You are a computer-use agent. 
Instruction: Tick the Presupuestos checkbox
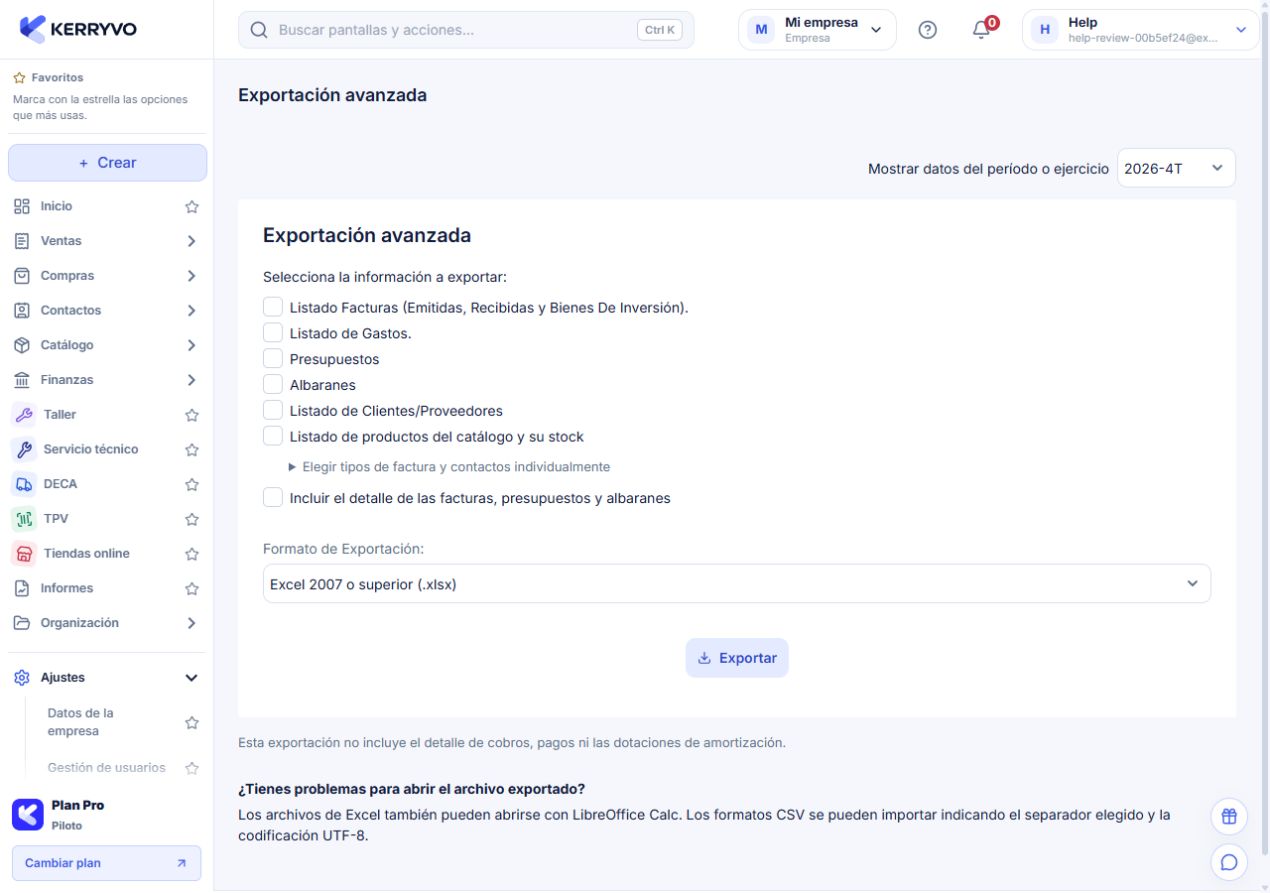coord(273,358)
